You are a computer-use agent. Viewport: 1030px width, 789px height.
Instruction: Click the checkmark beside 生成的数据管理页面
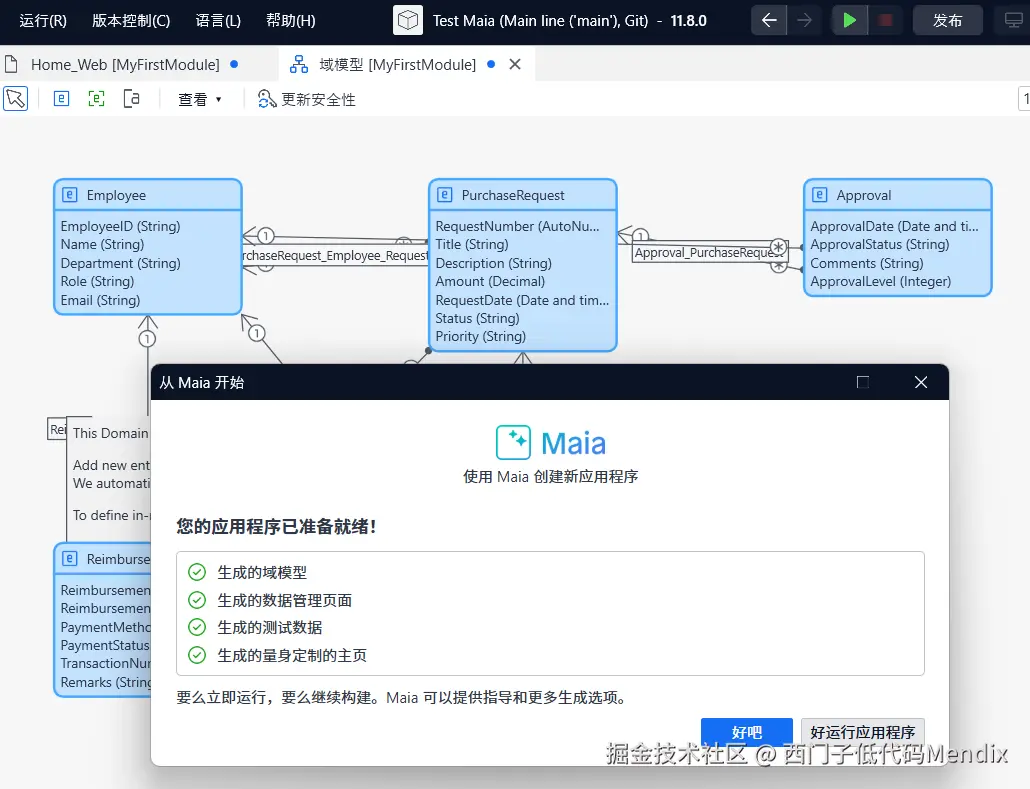(197, 600)
